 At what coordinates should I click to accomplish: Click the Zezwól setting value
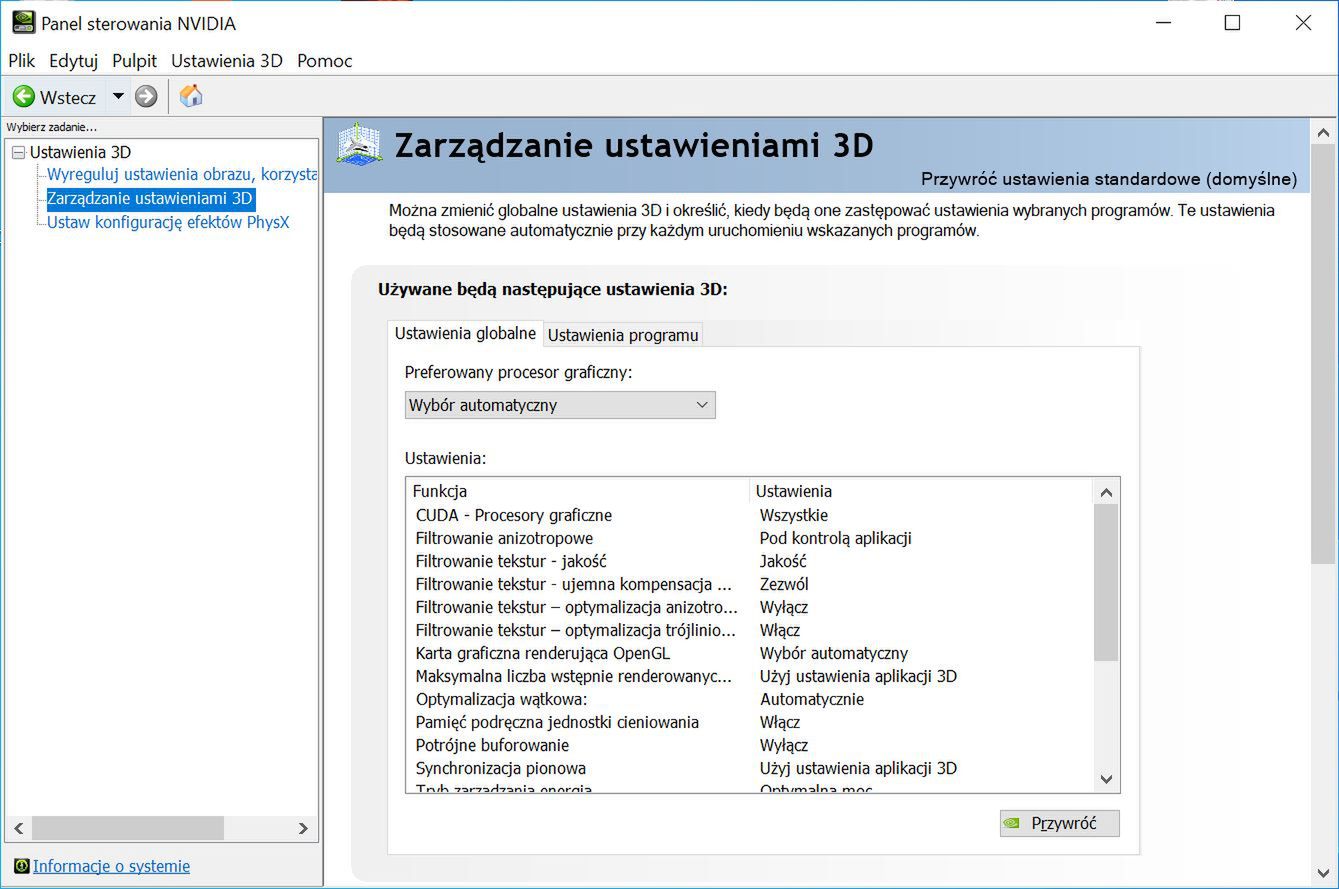point(784,584)
